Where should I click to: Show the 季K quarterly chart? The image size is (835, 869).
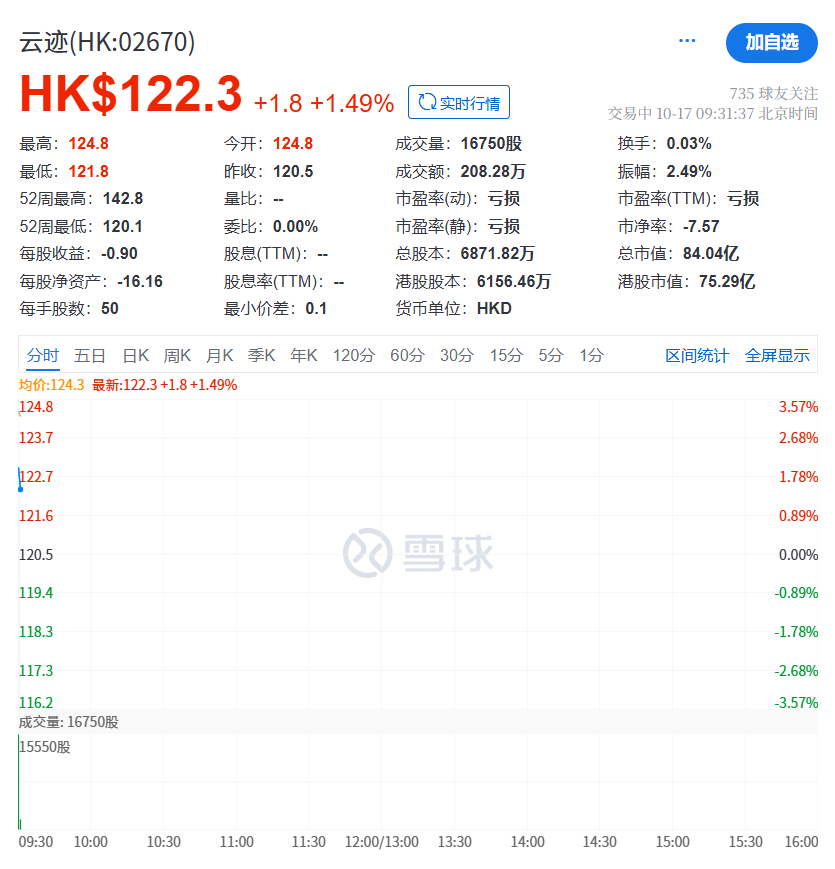point(261,355)
